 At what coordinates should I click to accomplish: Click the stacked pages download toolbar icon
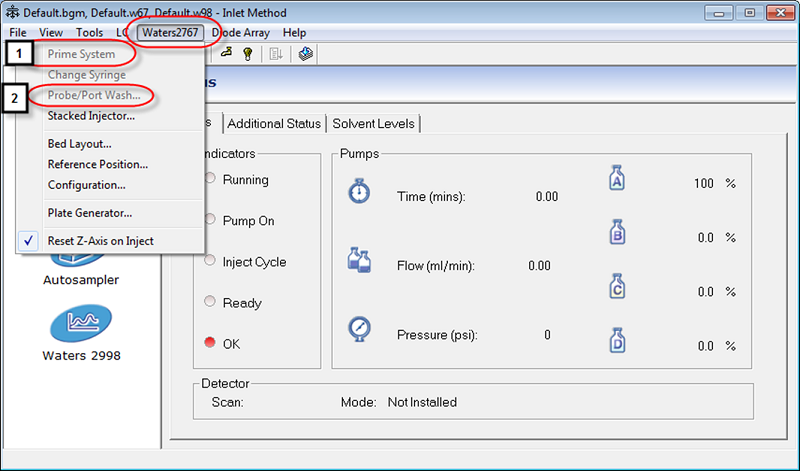(x=306, y=54)
